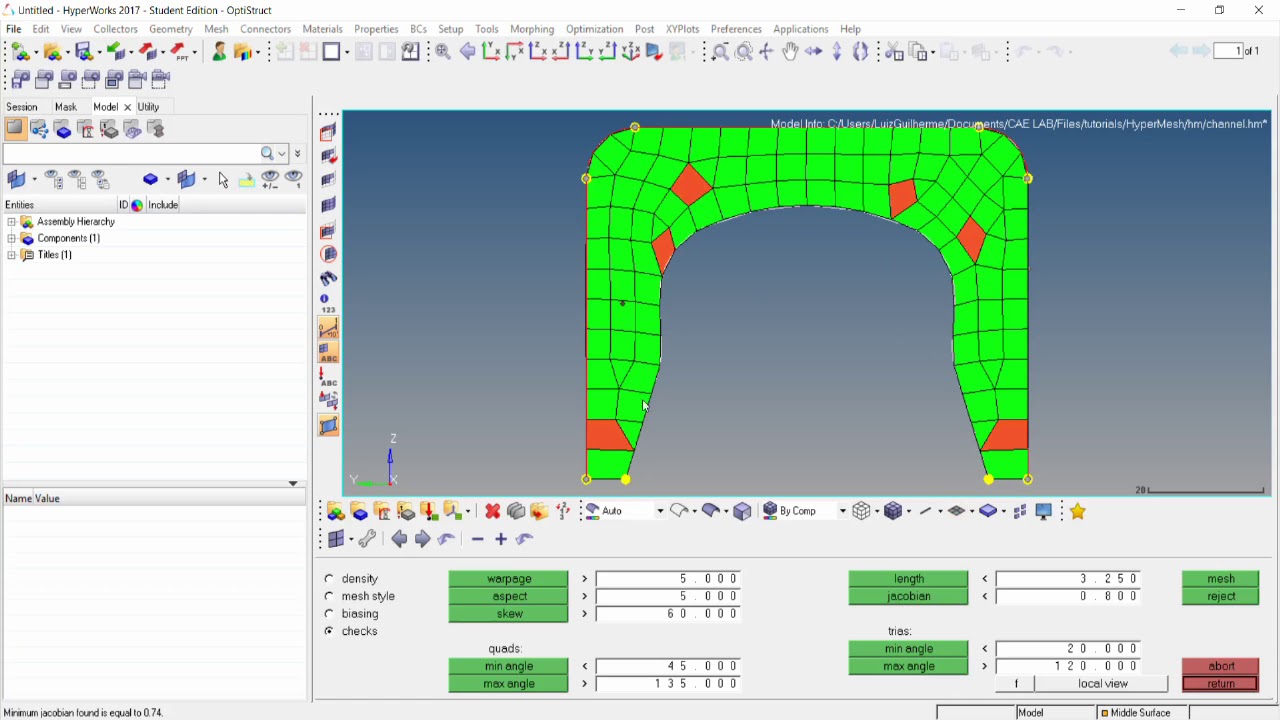1280x720 pixels.
Task: Click the cursor selector icon in browser
Action: pos(223,180)
